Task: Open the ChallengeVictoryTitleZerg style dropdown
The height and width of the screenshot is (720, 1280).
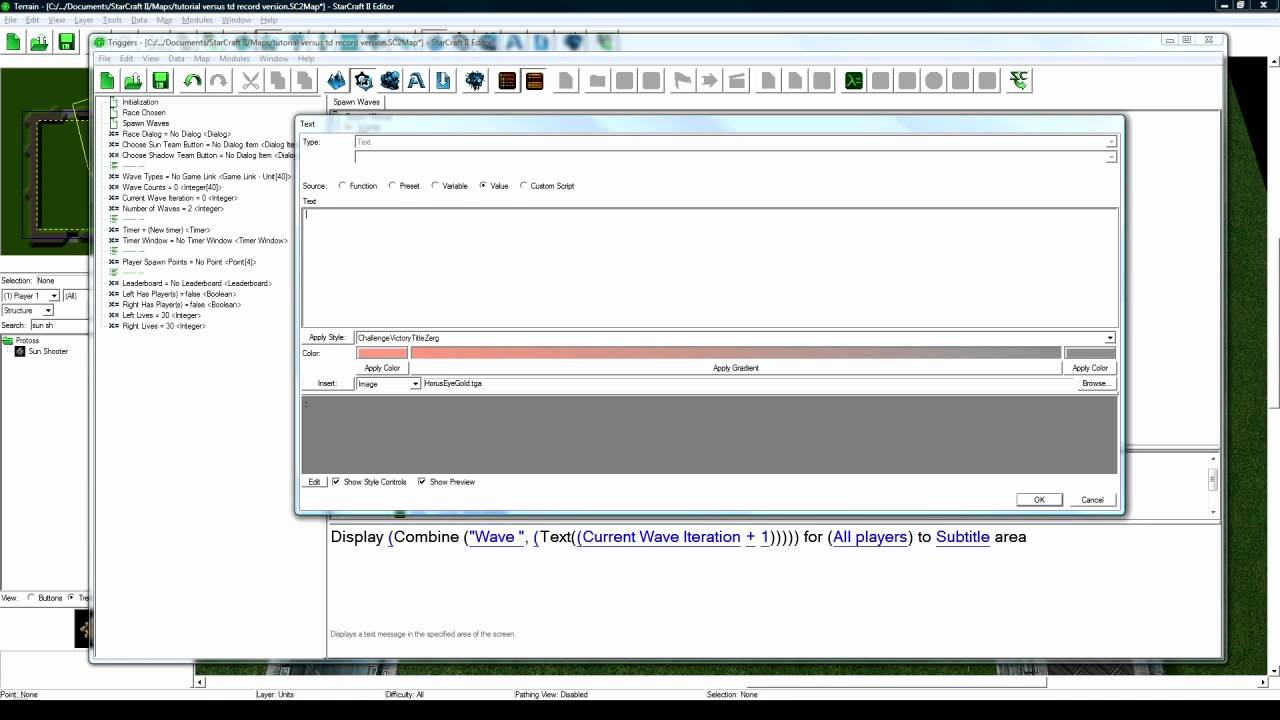Action: click(735, 338)
